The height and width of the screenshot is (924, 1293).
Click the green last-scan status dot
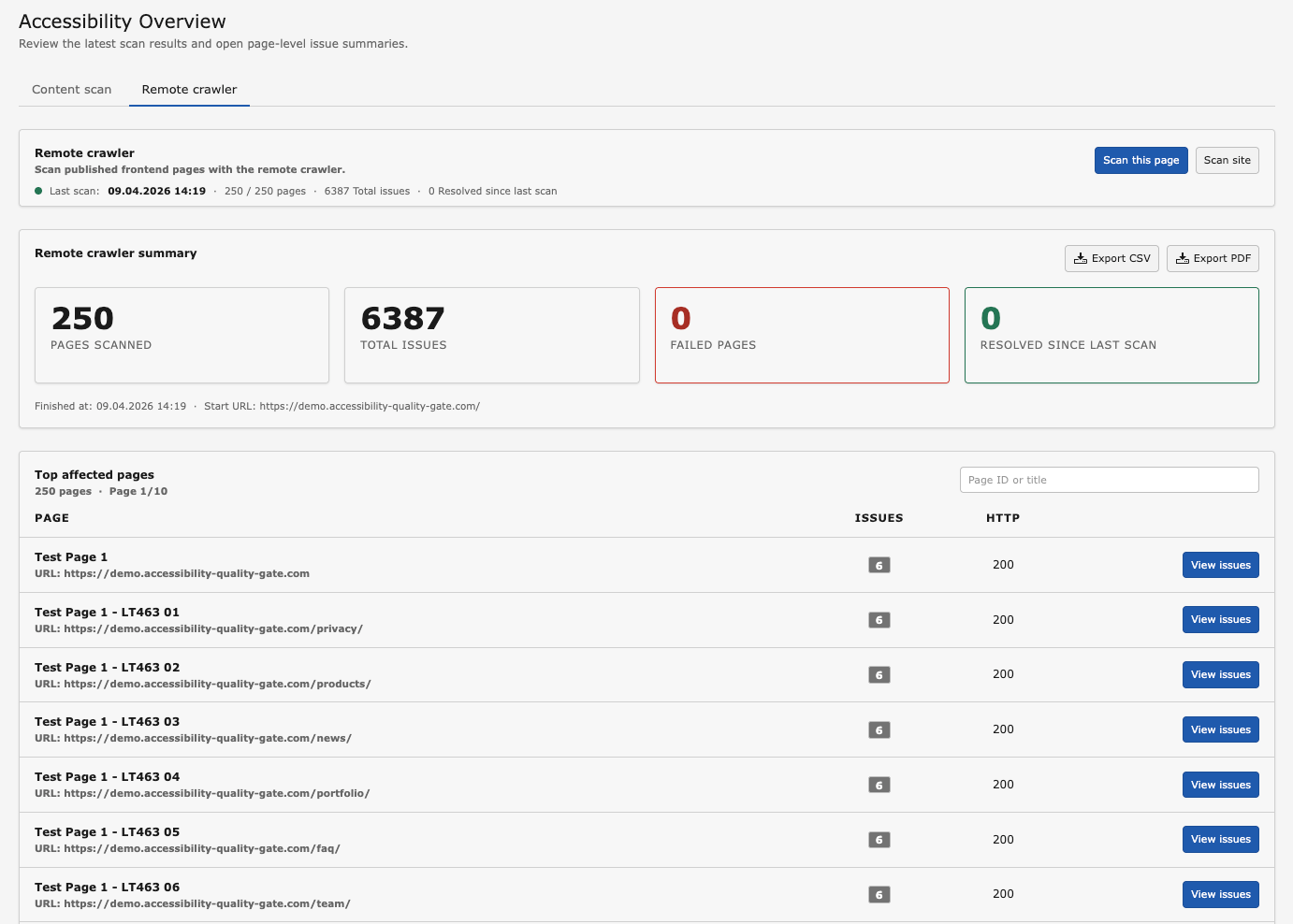click(38, 191)
